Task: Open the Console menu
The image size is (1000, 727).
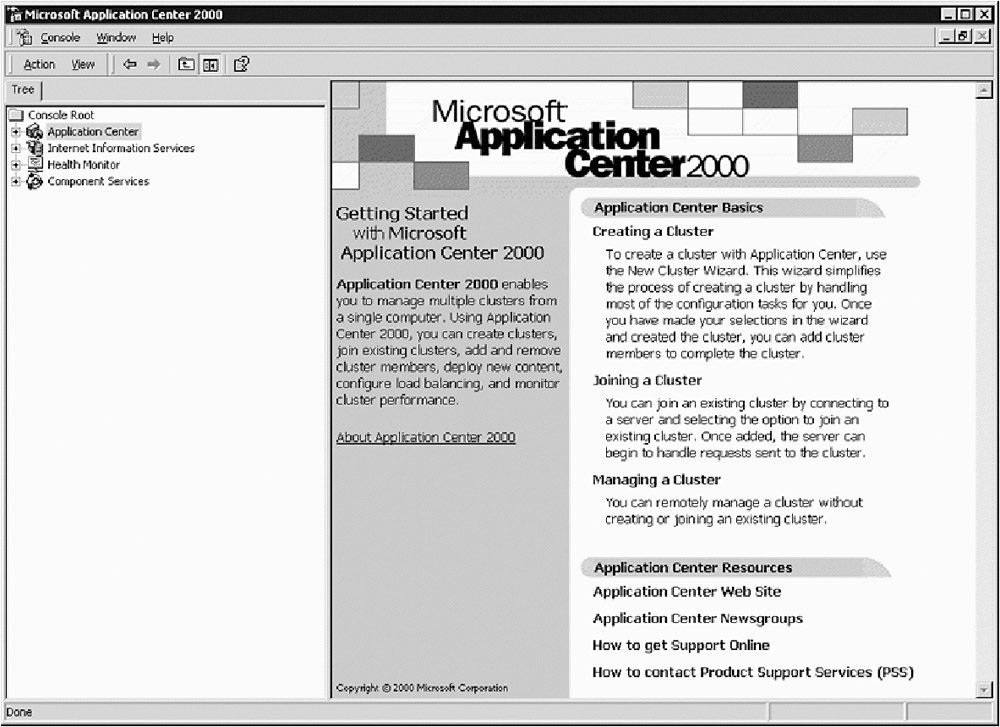Action: (60, 38)
